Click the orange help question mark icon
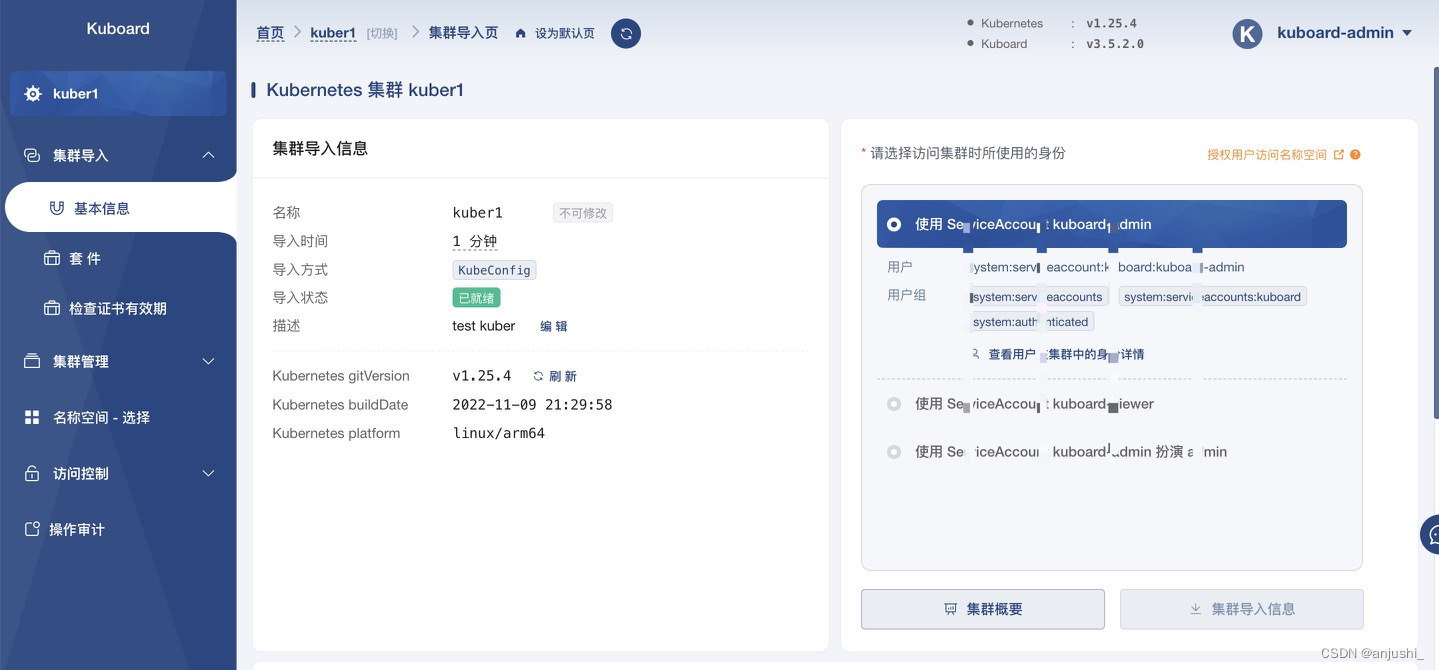The width and height of the screenshot is (1439, 670). coord(1355,155)
